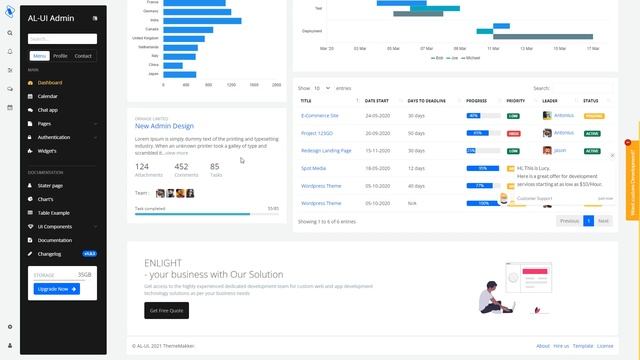Focus the table Search input field
640x360 pixels.
[x=582, y=89]
